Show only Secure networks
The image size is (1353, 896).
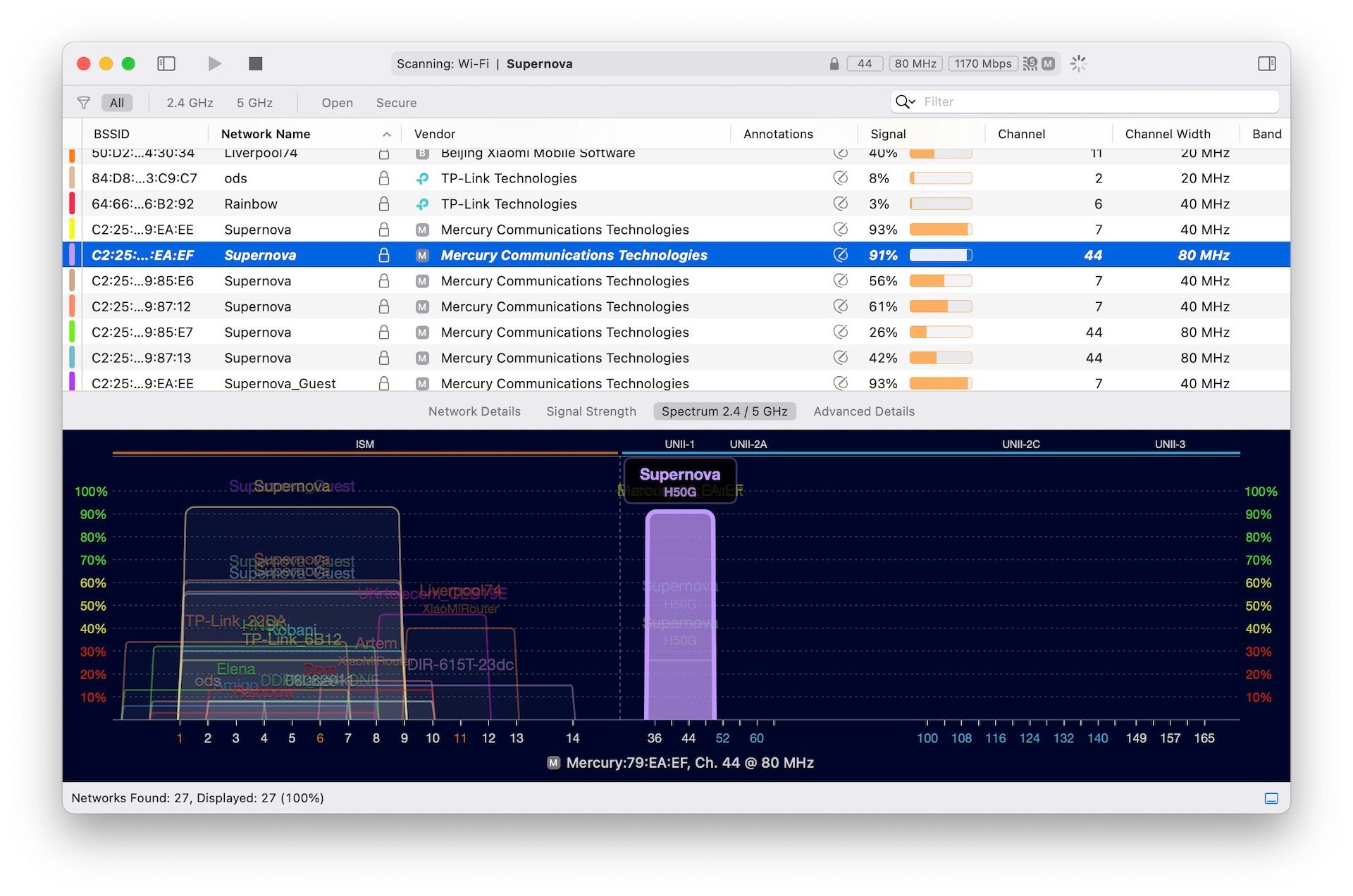click(396, 103)
